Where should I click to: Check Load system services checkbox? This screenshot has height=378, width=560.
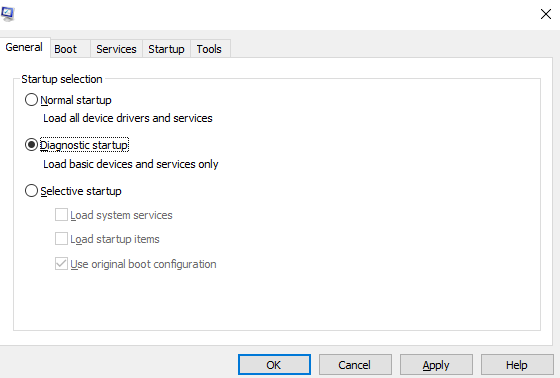coord(61,215)
